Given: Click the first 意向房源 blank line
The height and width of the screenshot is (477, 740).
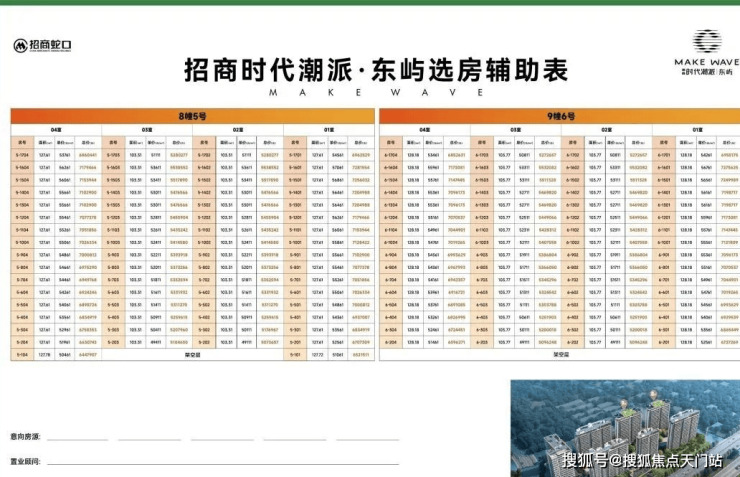Looking at the screenshot, I should [77, 437].
